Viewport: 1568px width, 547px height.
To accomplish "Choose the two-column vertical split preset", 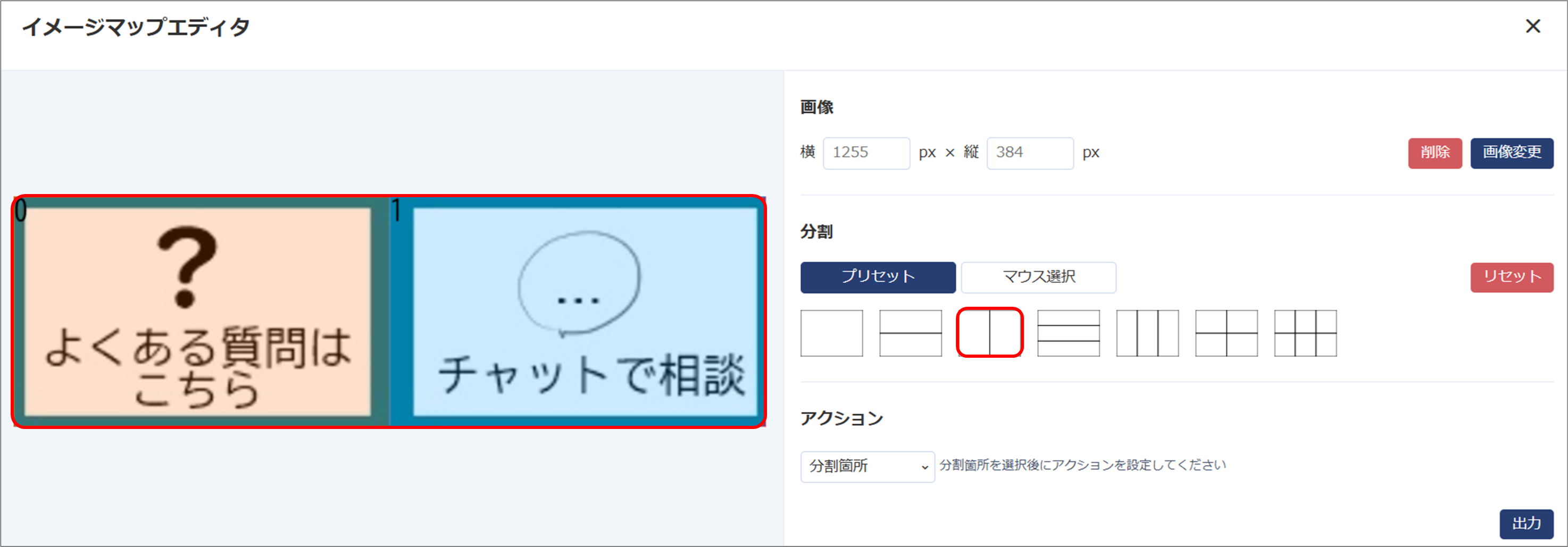I will coord(990,333).
